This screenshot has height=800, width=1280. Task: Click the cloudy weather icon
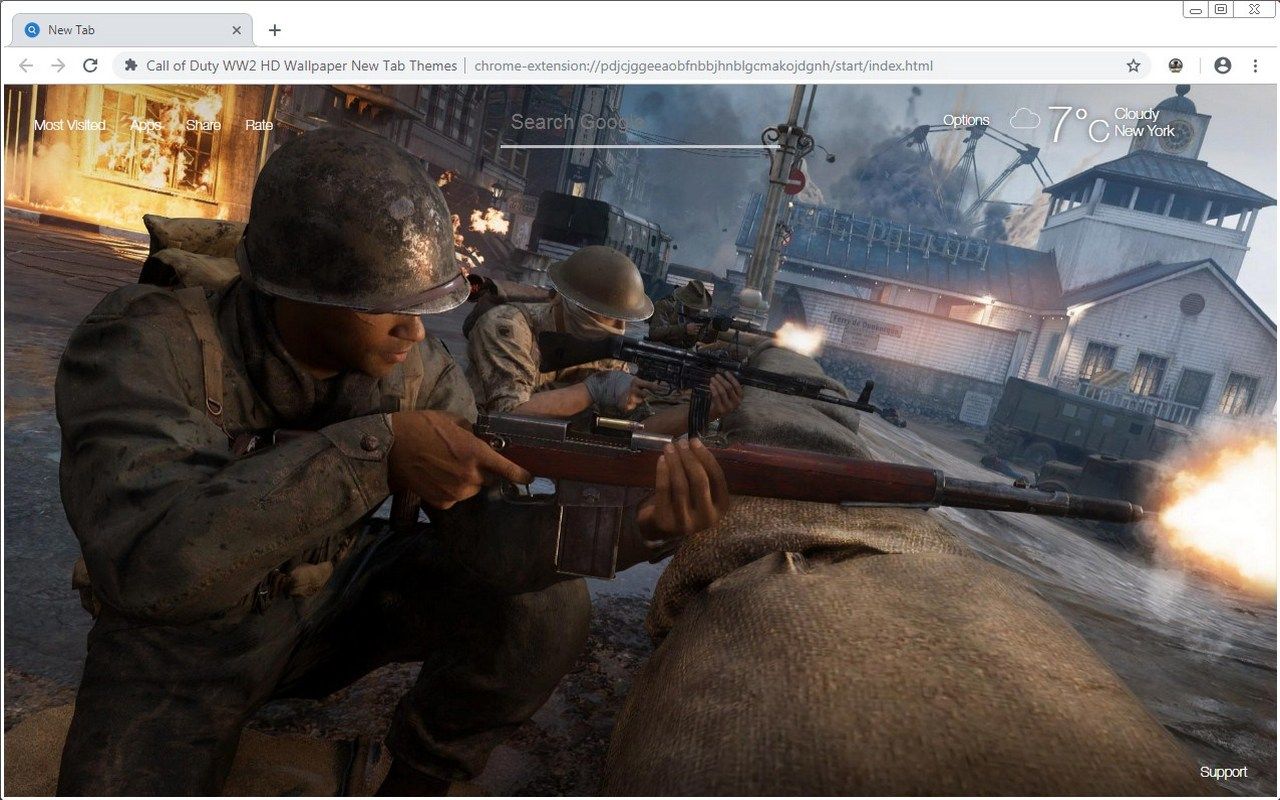[1025, 119]
